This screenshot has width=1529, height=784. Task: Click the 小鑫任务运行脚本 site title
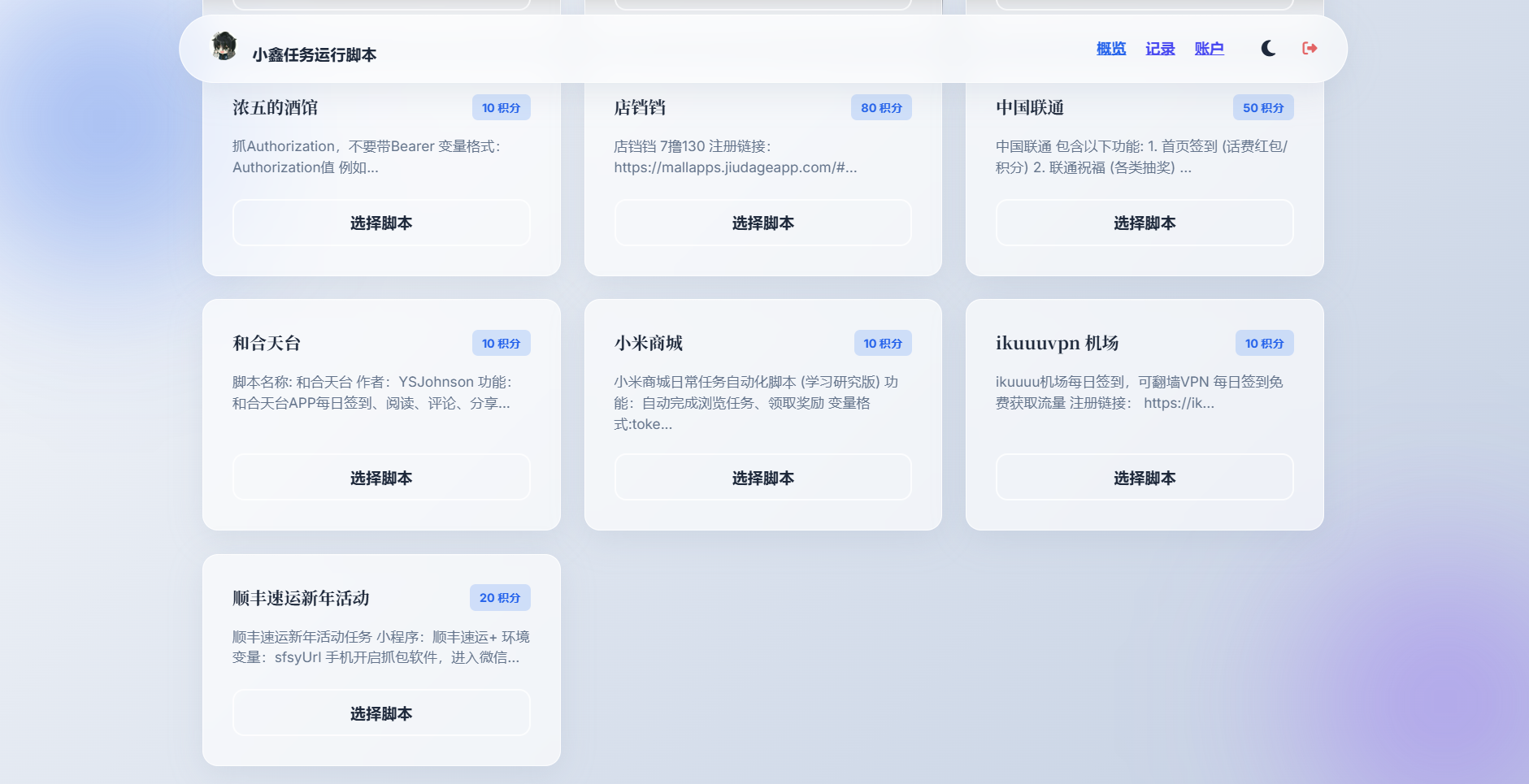click(316, 54)
